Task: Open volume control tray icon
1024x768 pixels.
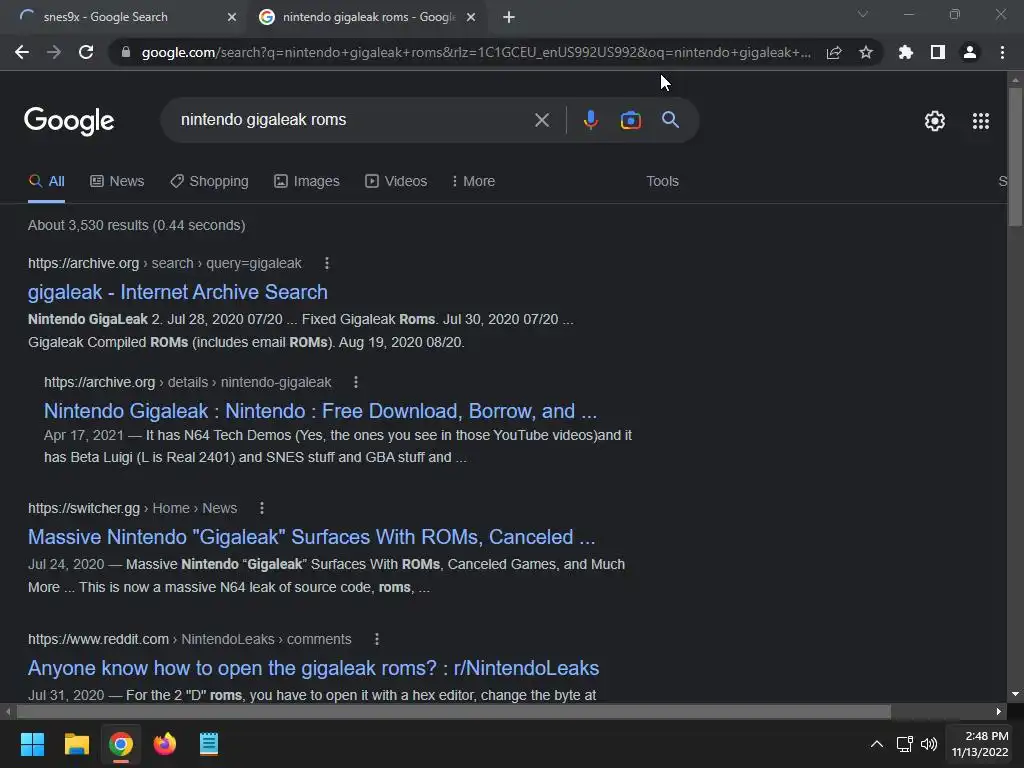Action: pos(929,744)
